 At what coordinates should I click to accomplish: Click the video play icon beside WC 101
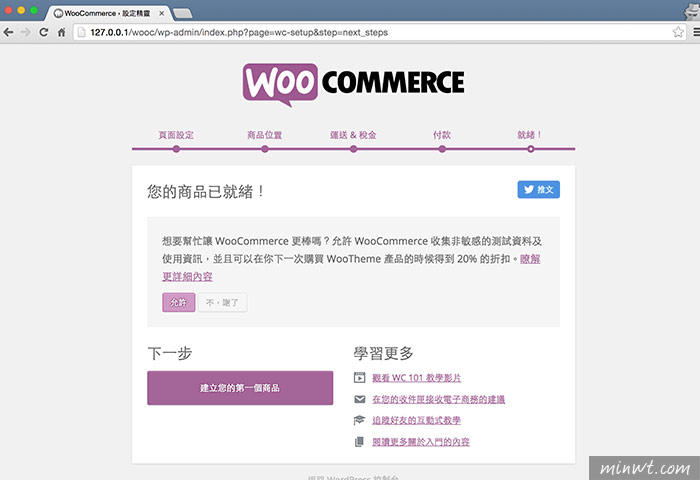tap(359, 378)
